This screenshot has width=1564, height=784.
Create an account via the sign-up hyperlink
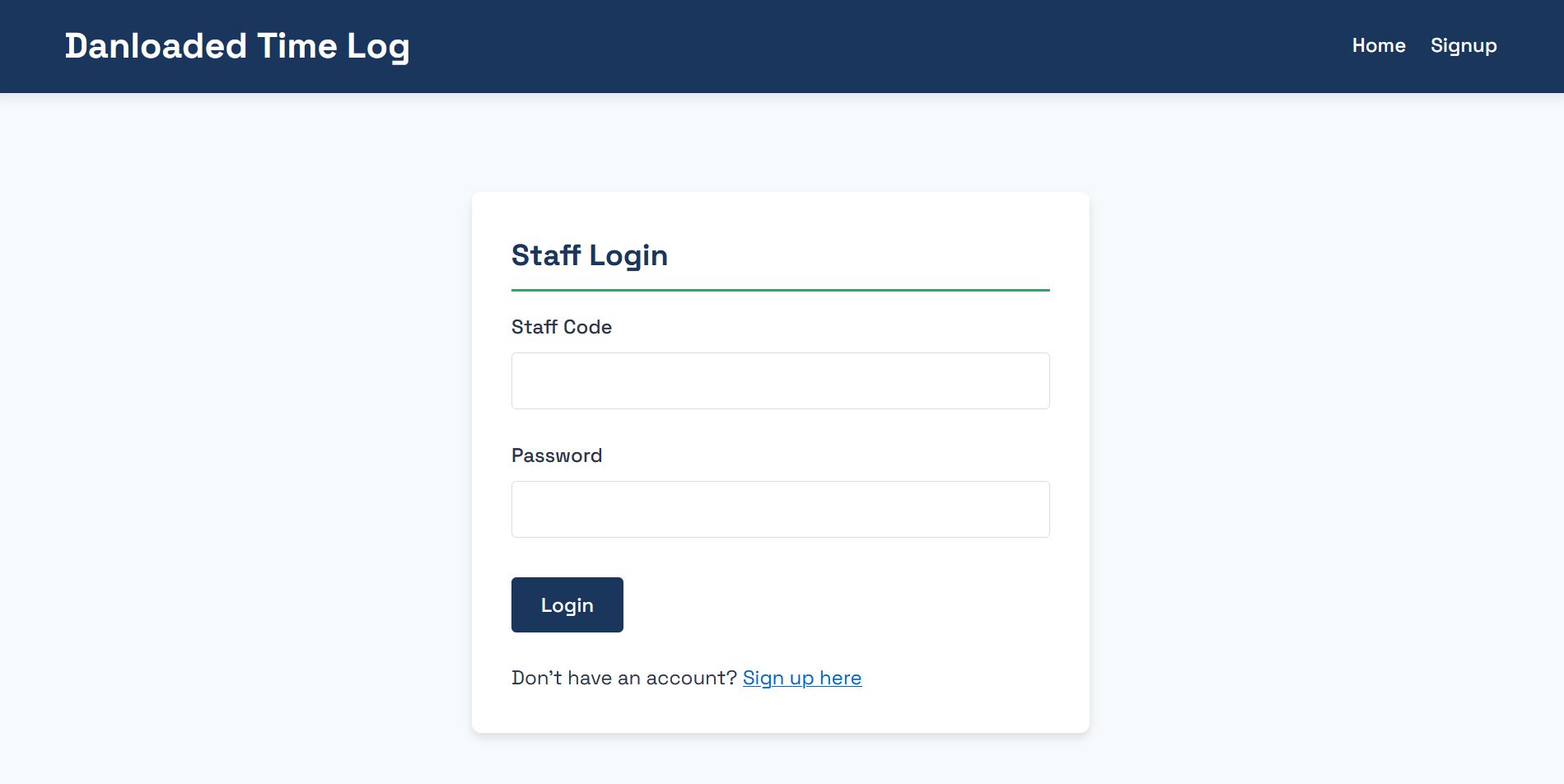(x=801, y=678)
